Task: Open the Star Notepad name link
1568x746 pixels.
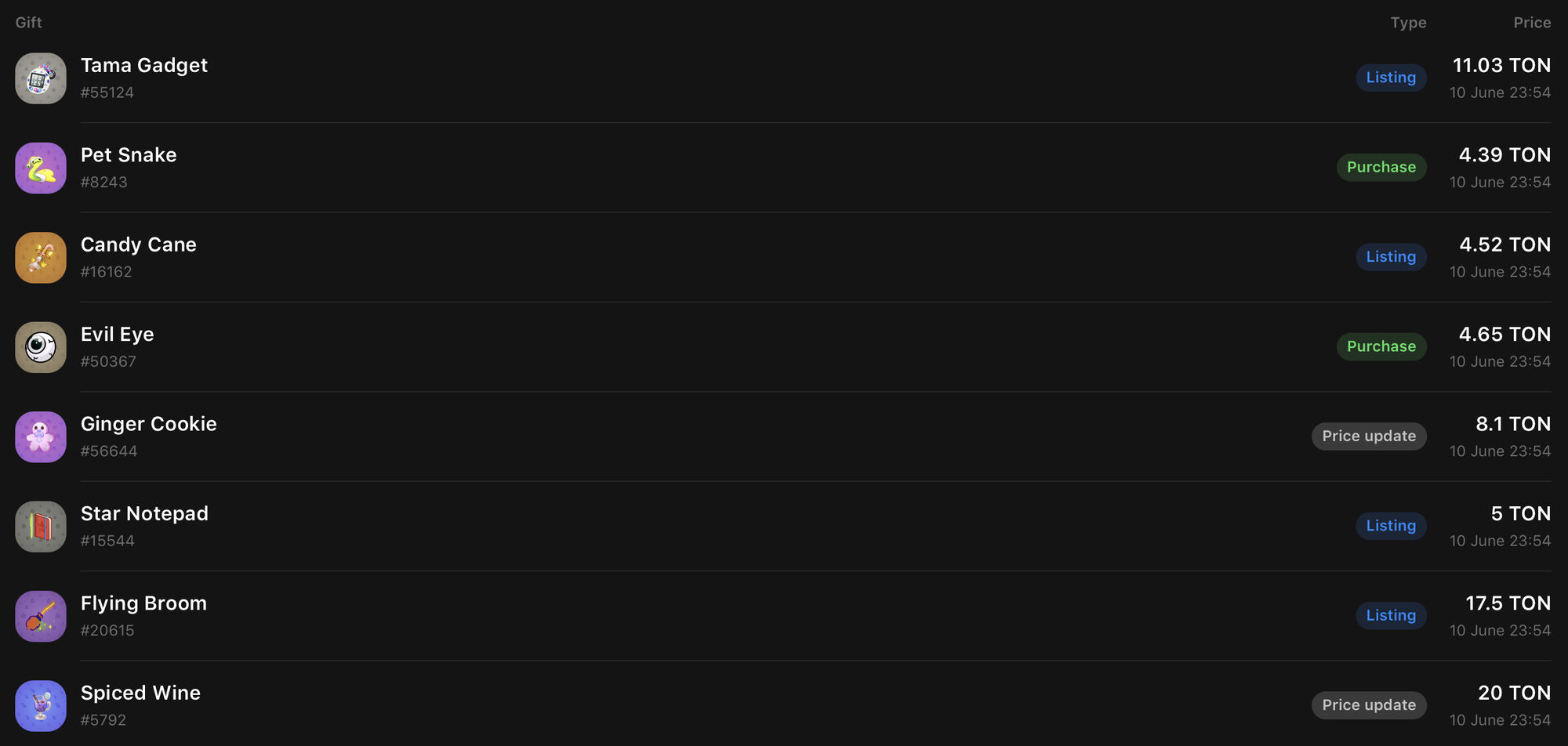Action: (x=144, y=514)
